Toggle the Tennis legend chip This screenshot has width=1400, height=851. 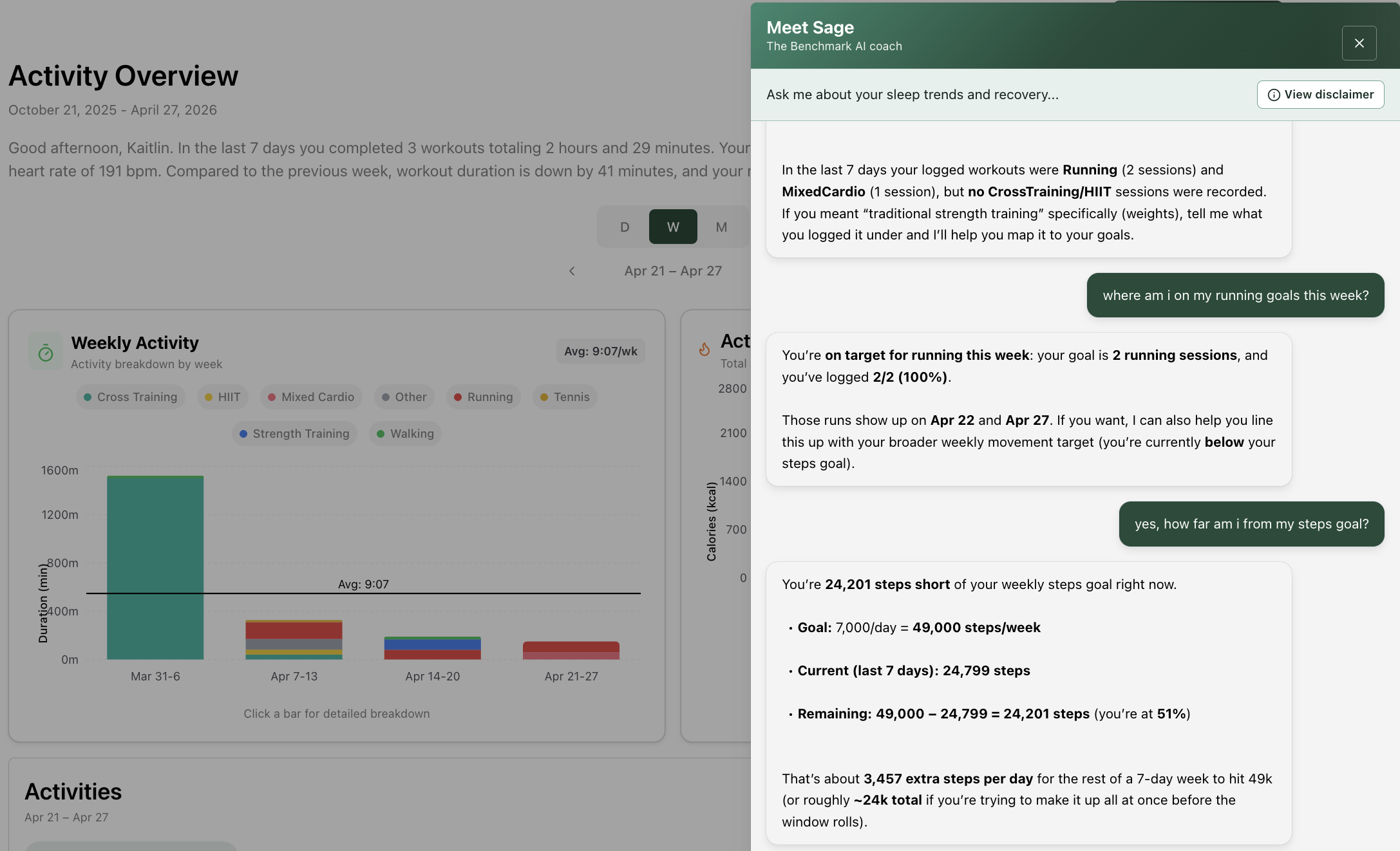pyautogui.click(x=565, y=397)
